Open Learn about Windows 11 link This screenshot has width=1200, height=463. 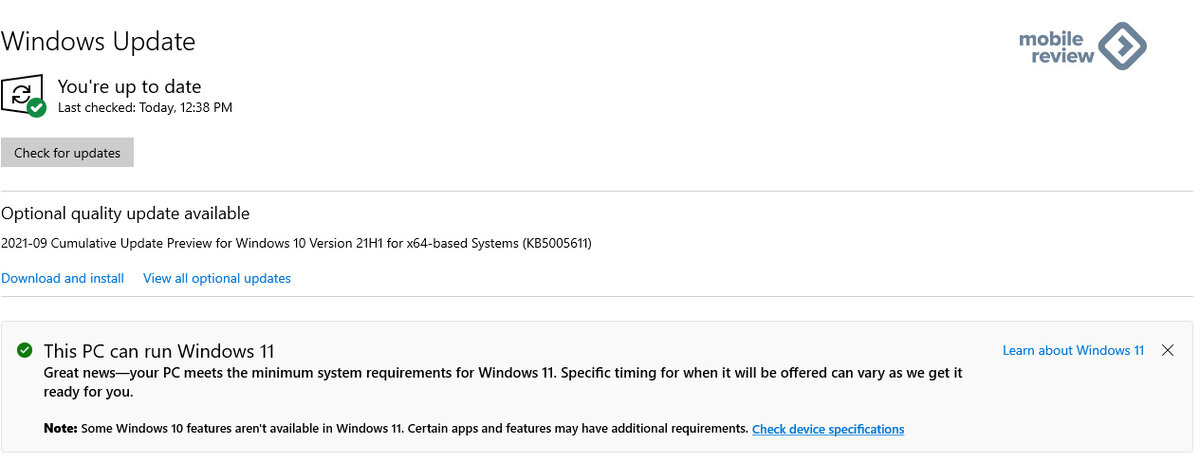coord(1073,350)
